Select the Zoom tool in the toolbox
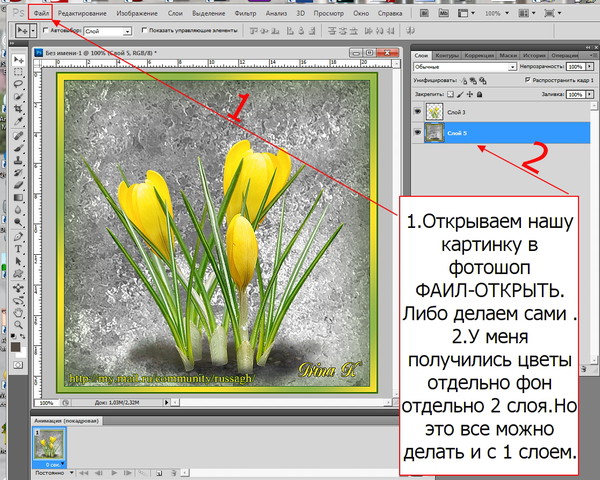 (x=18, y=325)
